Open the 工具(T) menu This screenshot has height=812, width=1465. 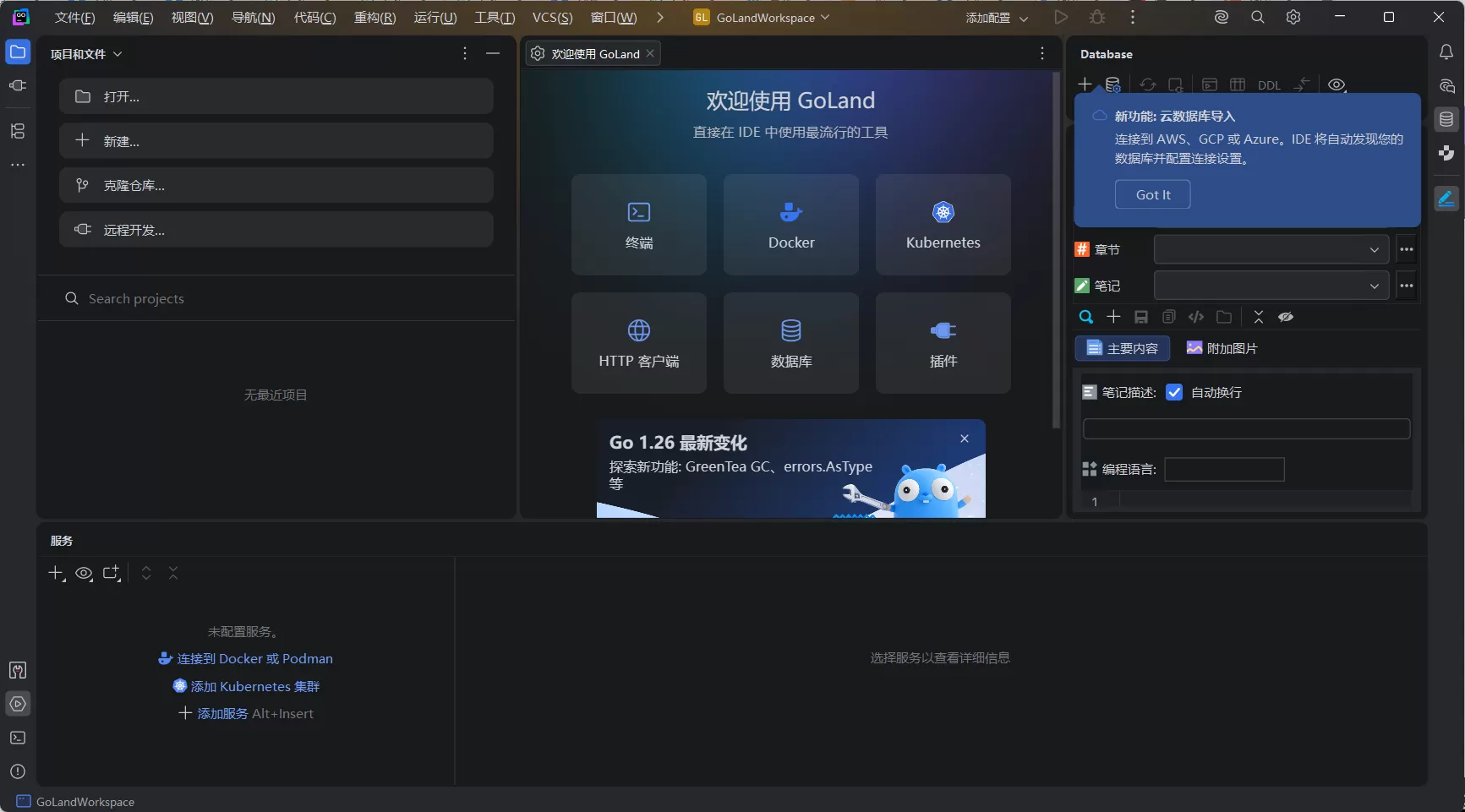point(494,17)
